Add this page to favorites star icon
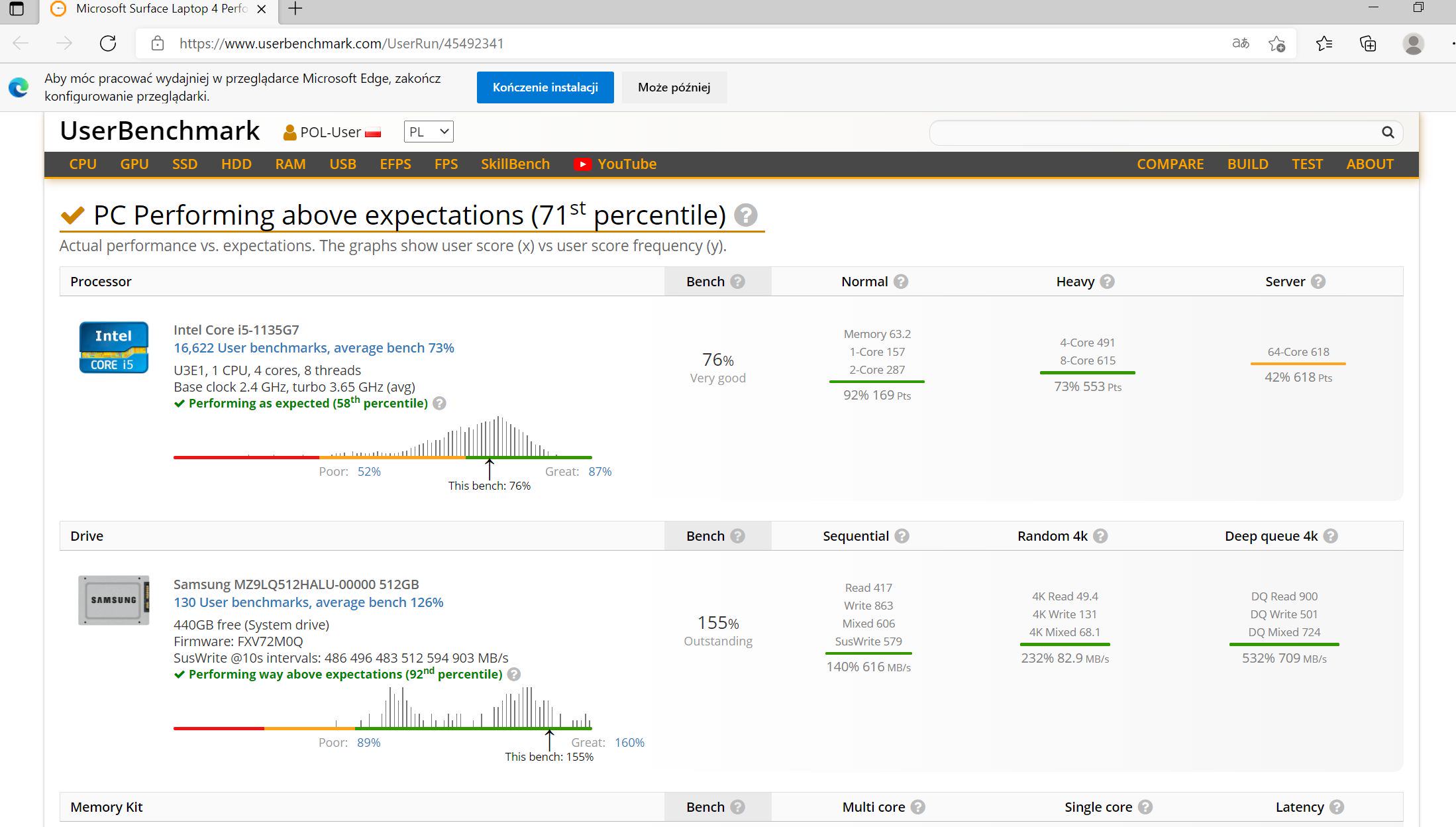1456x827 pixels. [x=1276, y=44]
